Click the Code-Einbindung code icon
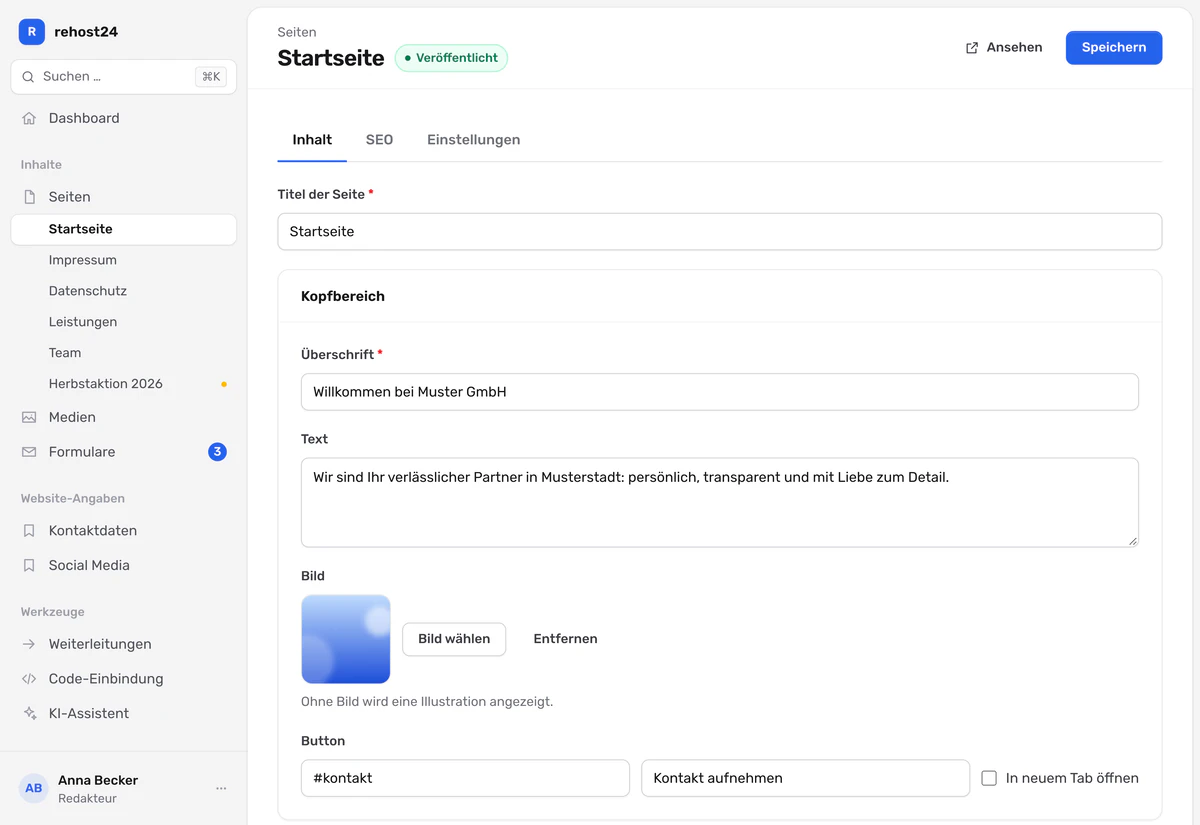The width and height of the screenshot is (1200, 825). pyautogui.click(x=29, y=679)
